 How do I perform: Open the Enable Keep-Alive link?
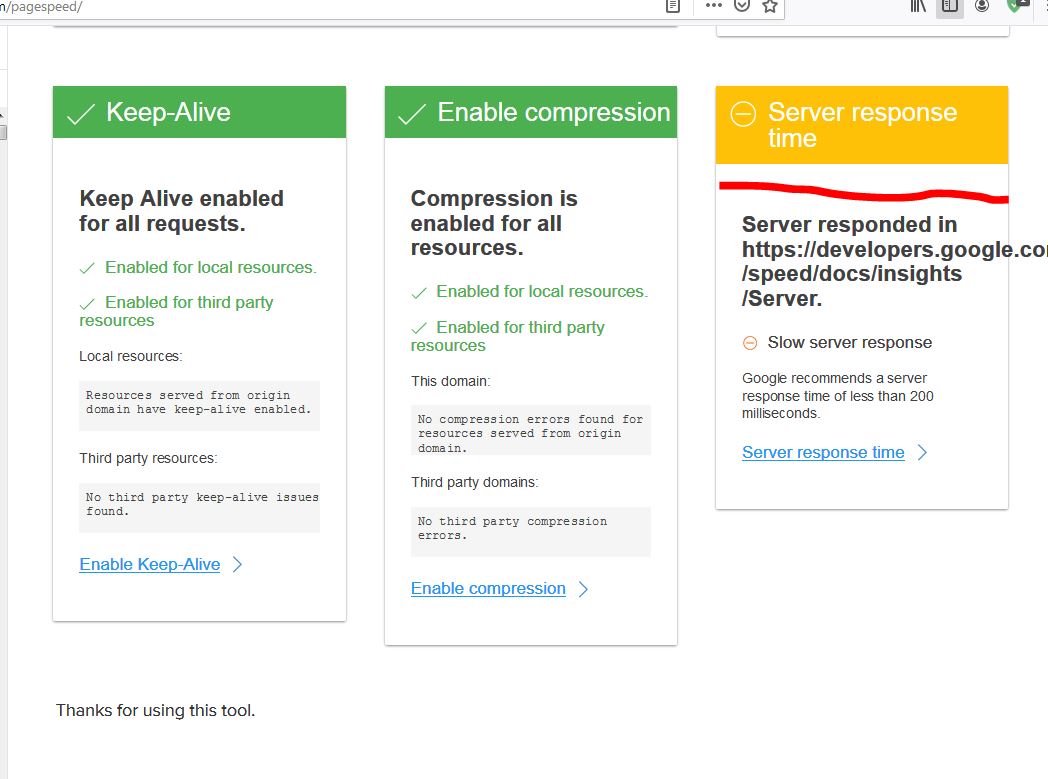[150, 564]
